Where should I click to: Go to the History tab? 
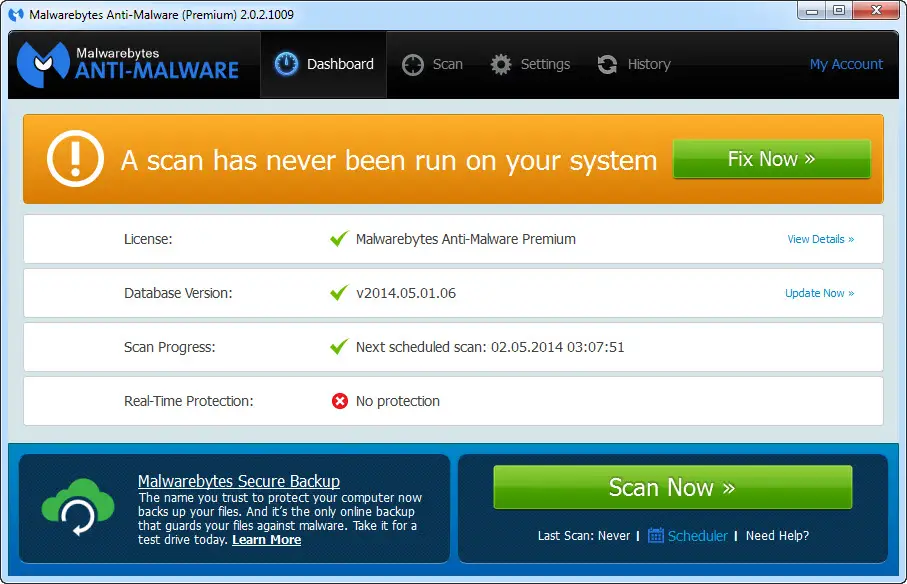pyautogui.click(x=633, y=64)
